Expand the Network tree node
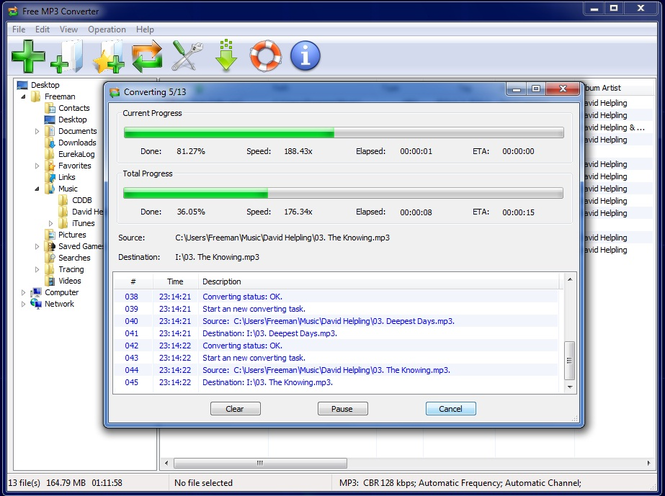The height and width of the screenshot is (496, 665). coord(24,304)
